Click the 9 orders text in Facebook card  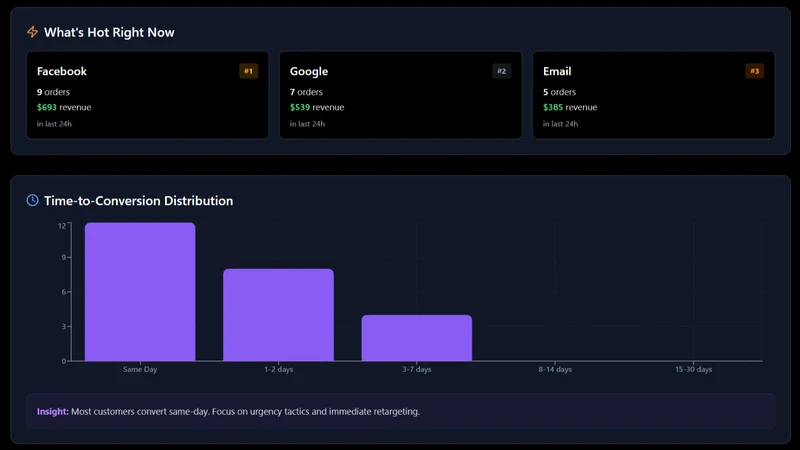tap(53, 92)
